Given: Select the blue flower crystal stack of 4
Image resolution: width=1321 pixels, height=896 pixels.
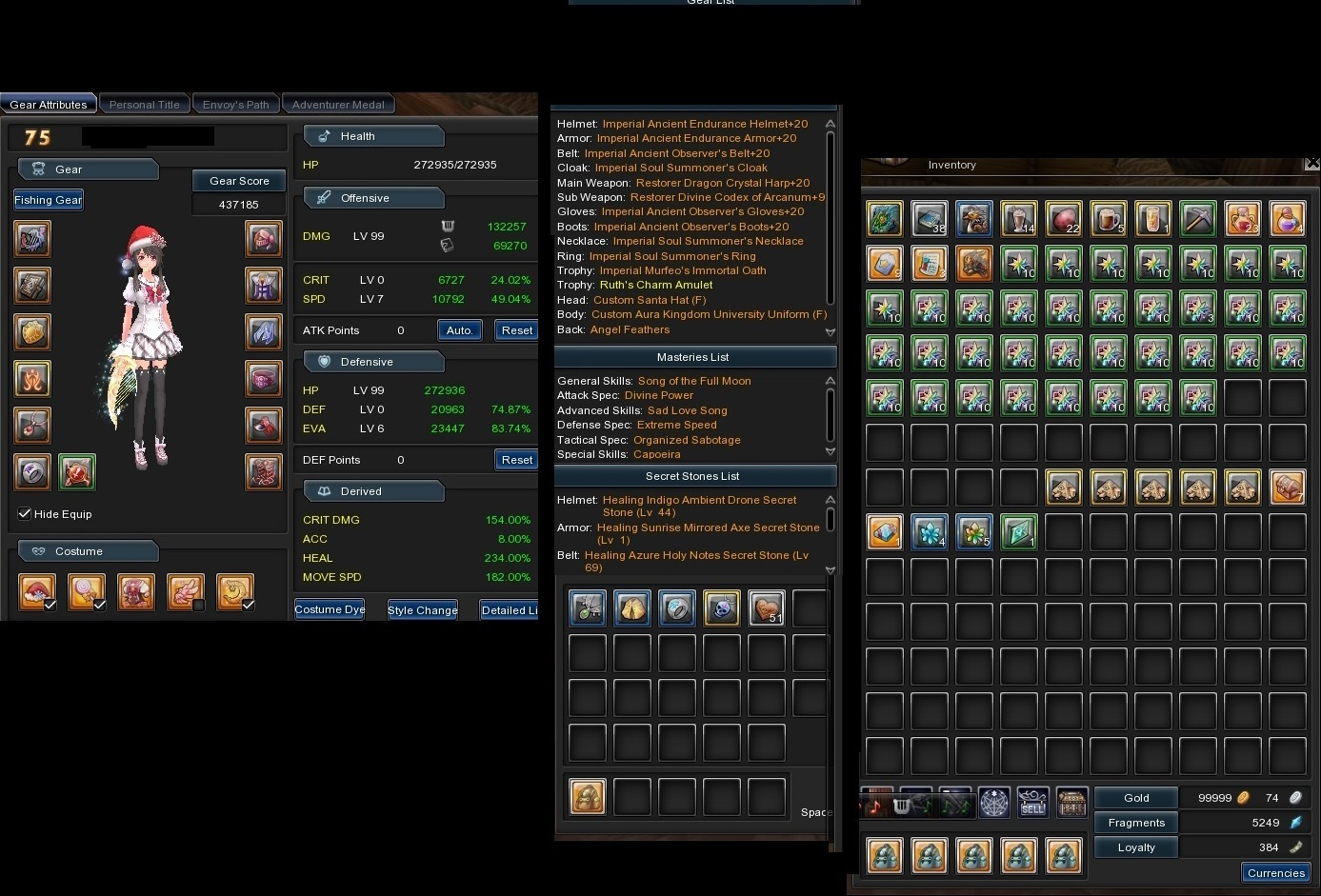Looking at the screenshot, I should click(x=930, y=532).
